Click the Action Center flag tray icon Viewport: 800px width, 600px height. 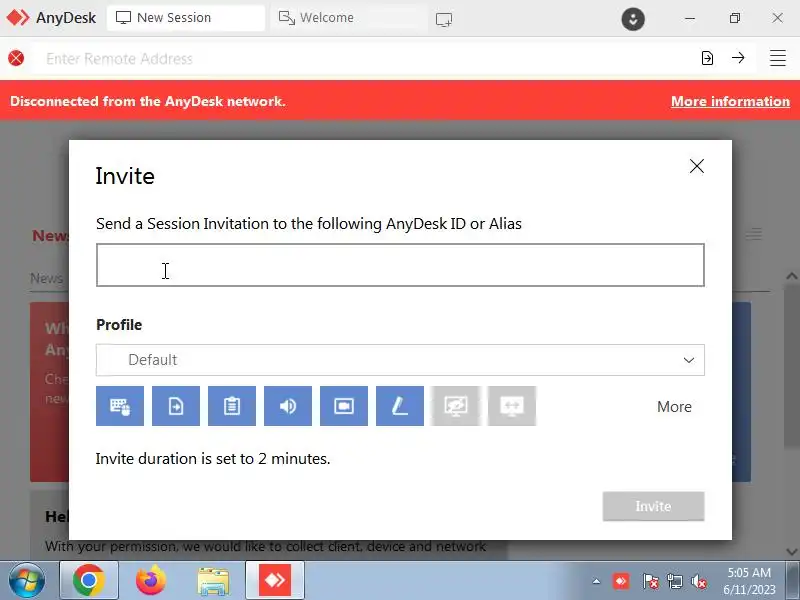coord(650,582)
